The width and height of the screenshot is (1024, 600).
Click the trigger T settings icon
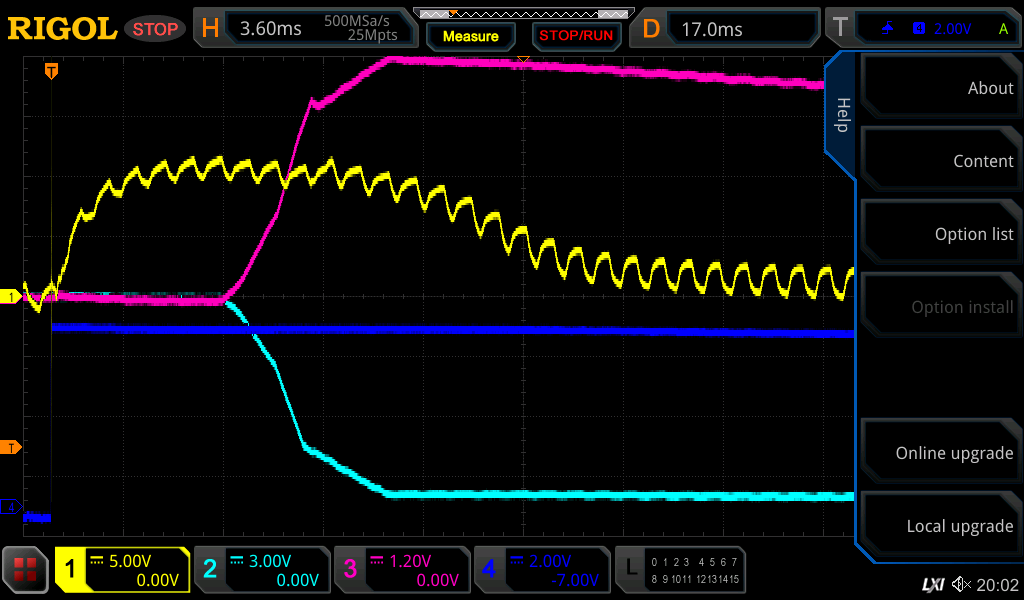840,29
